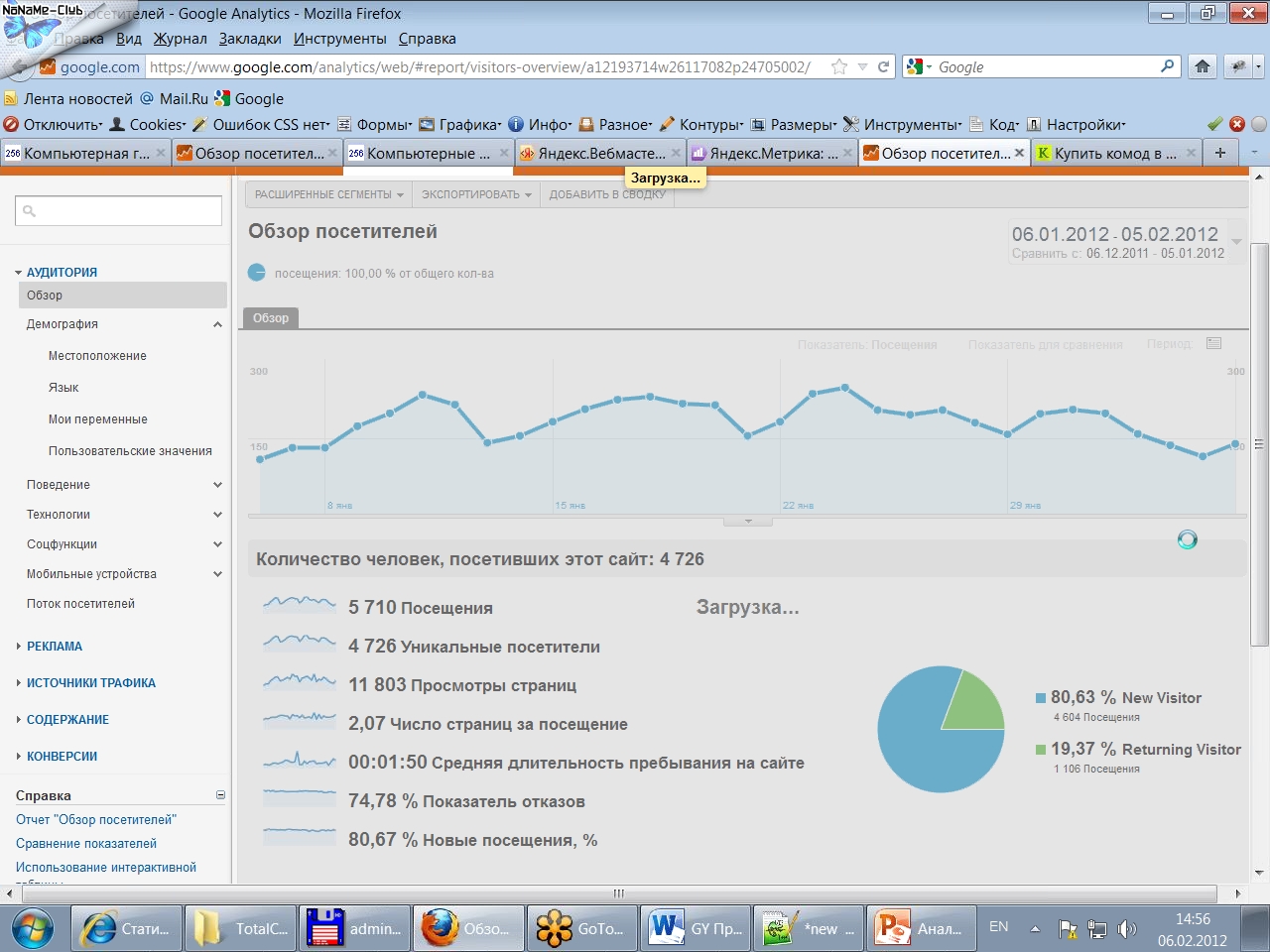Open the Mail.Ru bookmark
This screenshot has width=1270, height=952.
(x=175, y=98)
